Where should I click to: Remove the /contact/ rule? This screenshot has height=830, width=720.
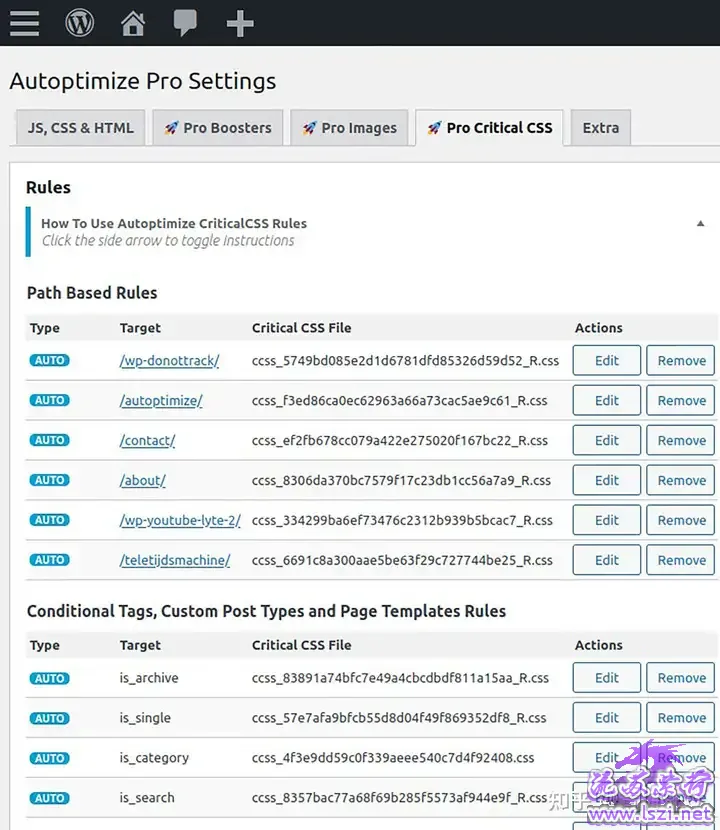point(681,440)
